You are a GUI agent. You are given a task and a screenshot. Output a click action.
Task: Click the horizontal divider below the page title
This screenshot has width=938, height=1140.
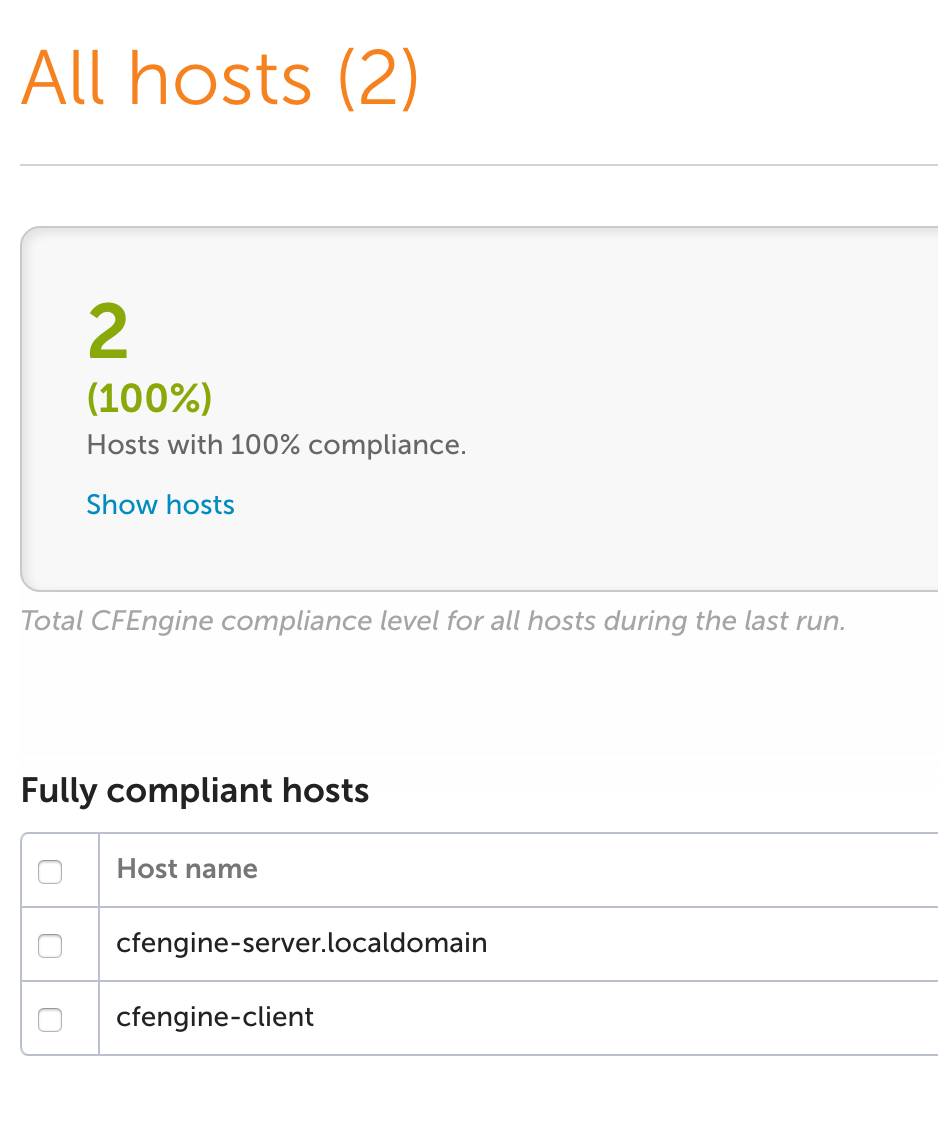click(x=478, y=165)
